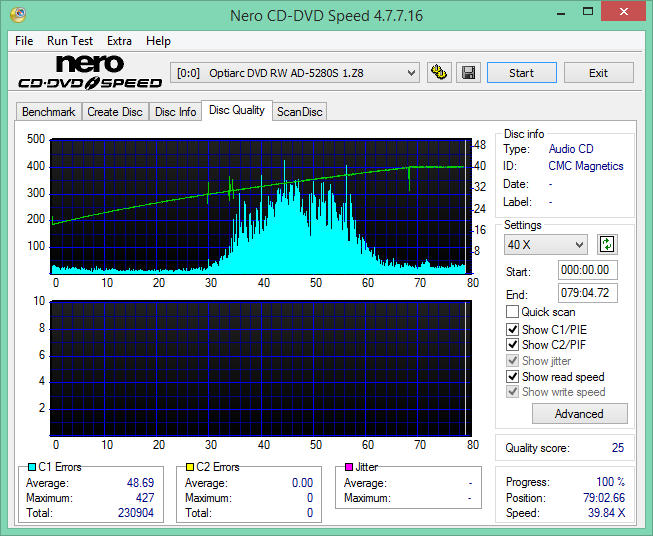
Task: Click the Quality score value 25
Action: tap(618, 448)
